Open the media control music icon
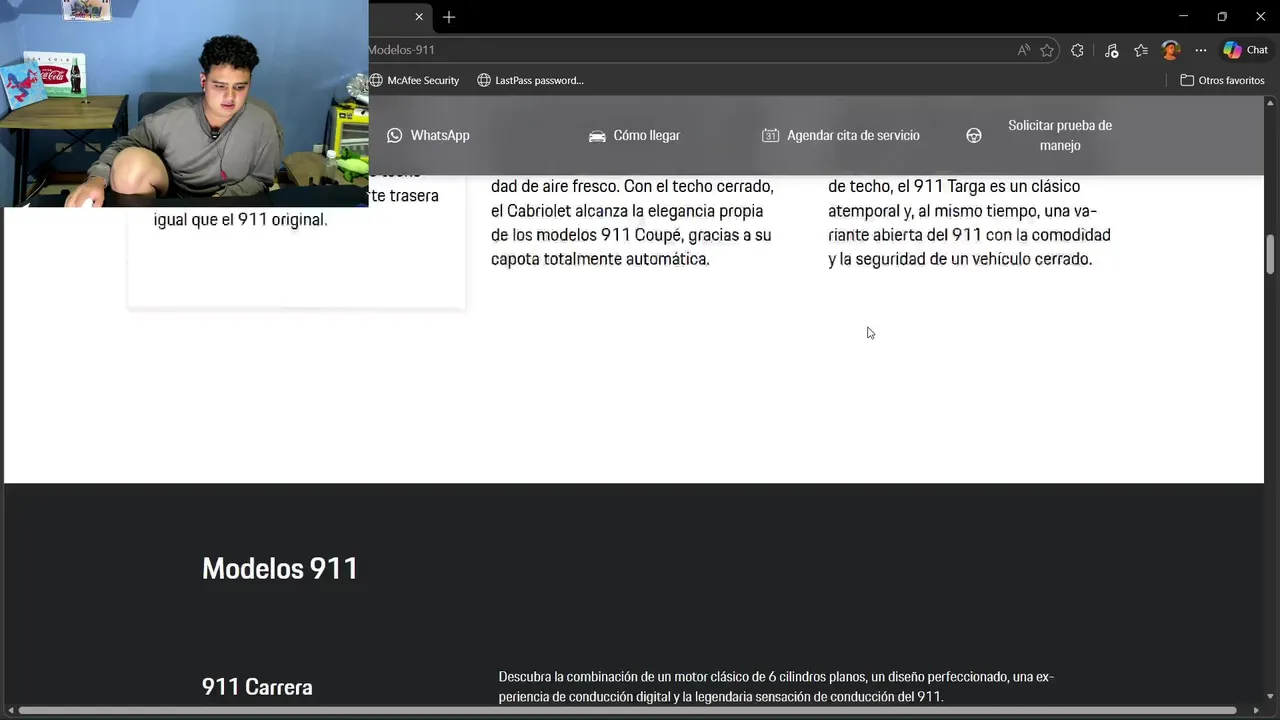This screenshot has height=720, width=1280. click(x=1111, y=50)
